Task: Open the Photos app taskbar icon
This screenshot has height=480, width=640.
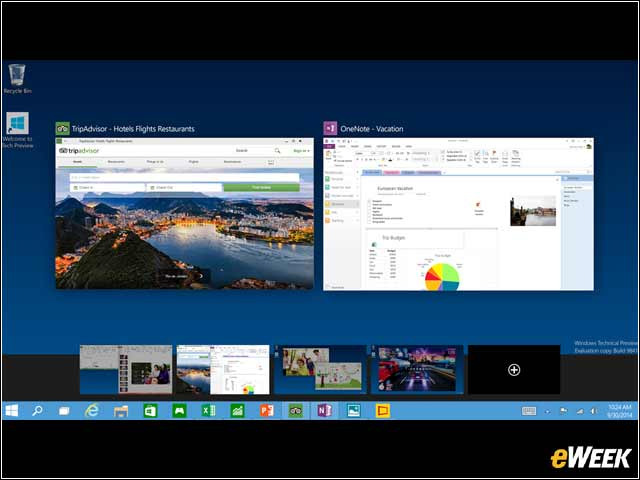Action: point(353,411)
